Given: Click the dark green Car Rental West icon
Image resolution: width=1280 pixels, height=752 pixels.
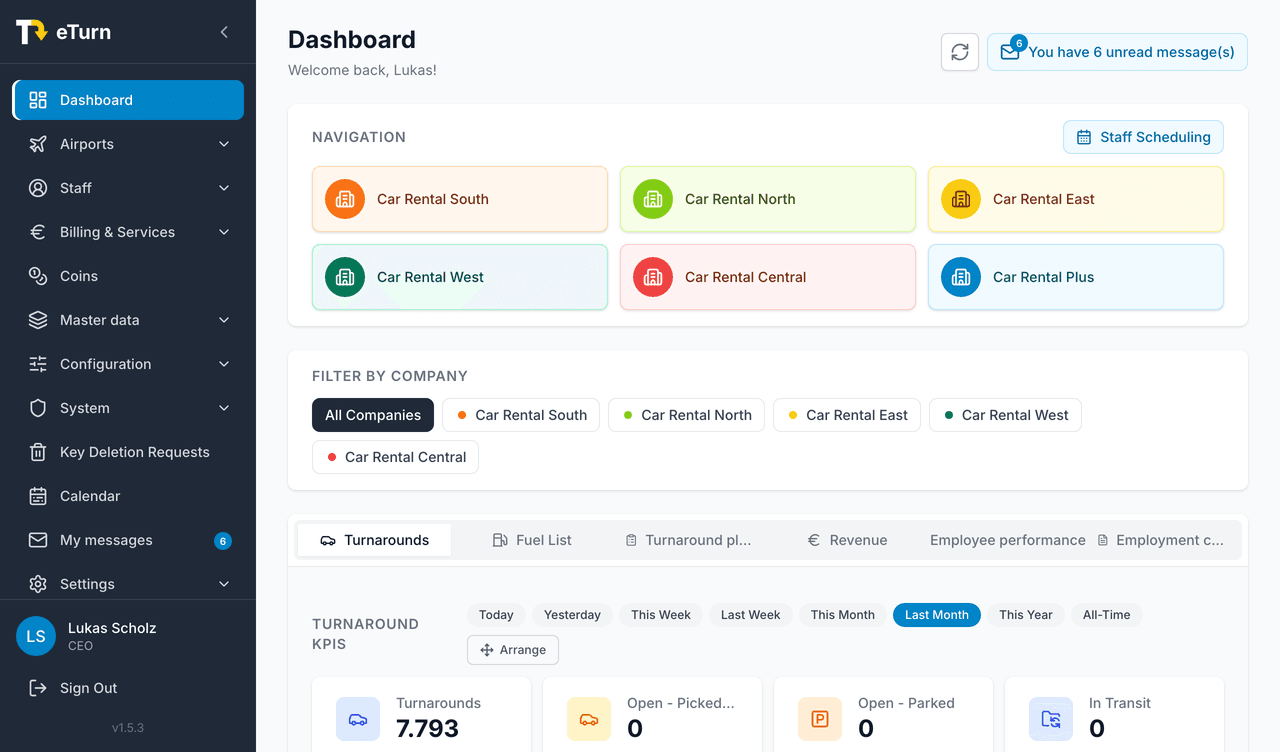Looking at the screenshot, I should (345, 277).
